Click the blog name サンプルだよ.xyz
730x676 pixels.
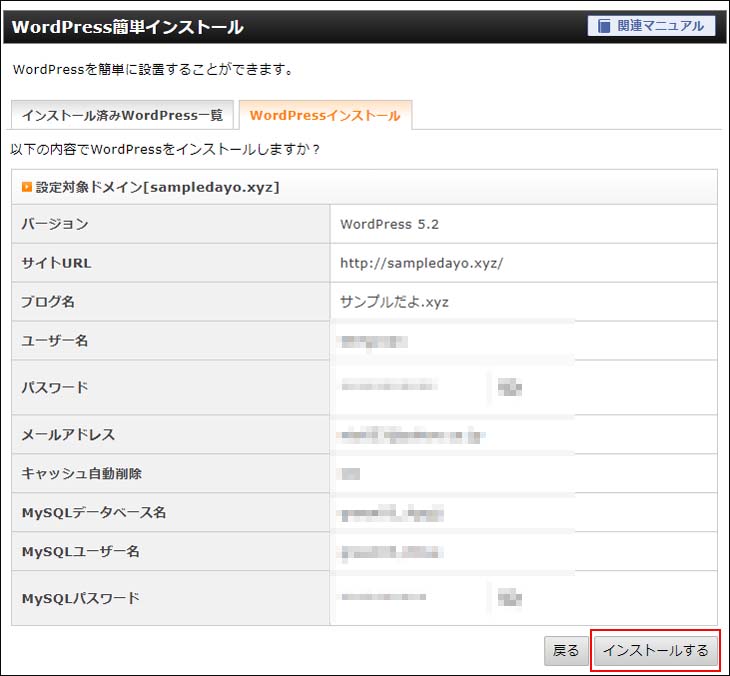point(394,302)
